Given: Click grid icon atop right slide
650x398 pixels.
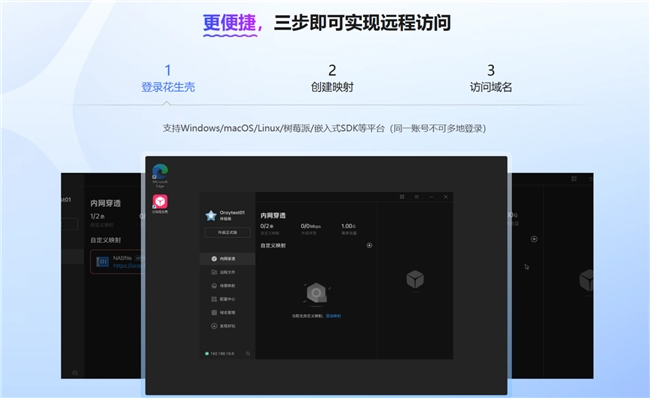Looking at the screenshot, I should 574,179.
